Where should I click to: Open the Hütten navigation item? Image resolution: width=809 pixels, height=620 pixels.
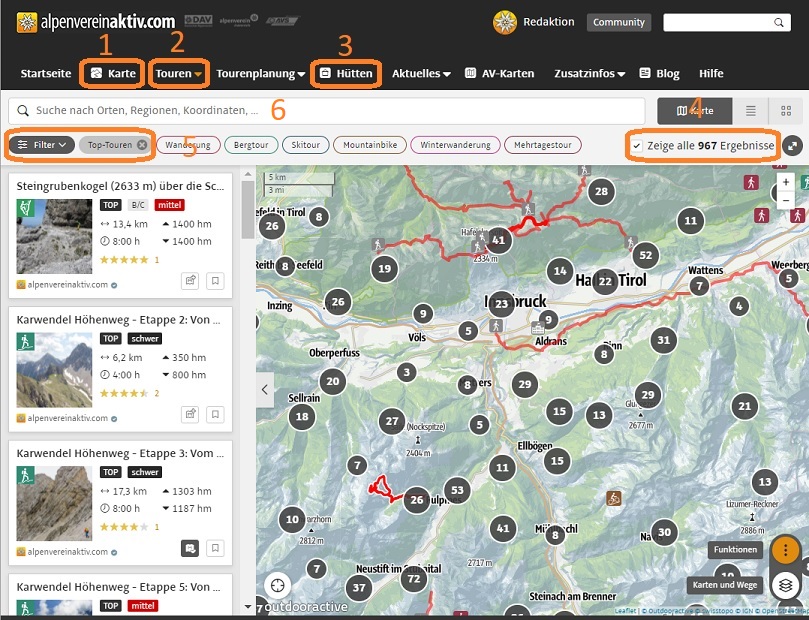[346, 73]
